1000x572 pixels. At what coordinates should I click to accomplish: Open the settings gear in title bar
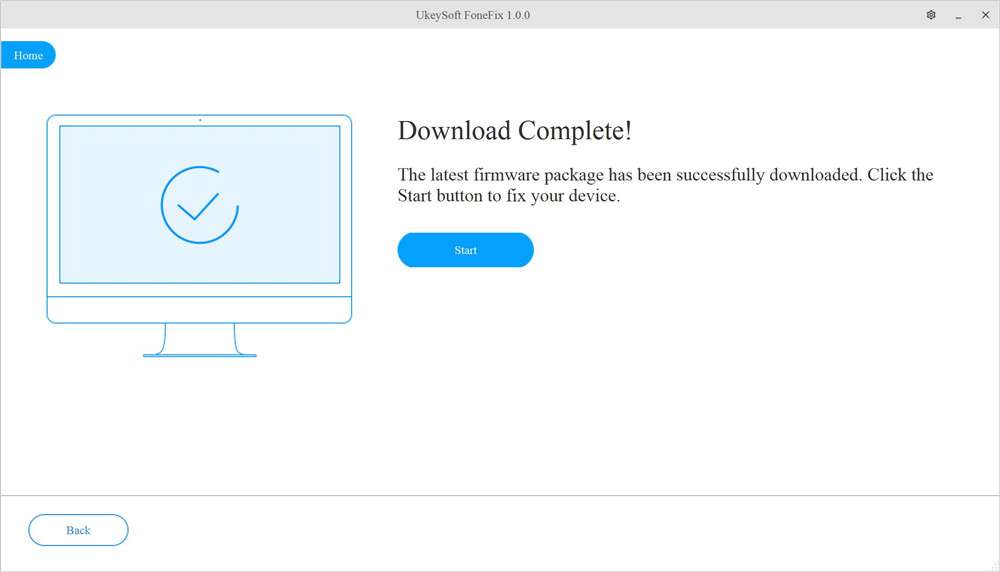tap(930, 15)
